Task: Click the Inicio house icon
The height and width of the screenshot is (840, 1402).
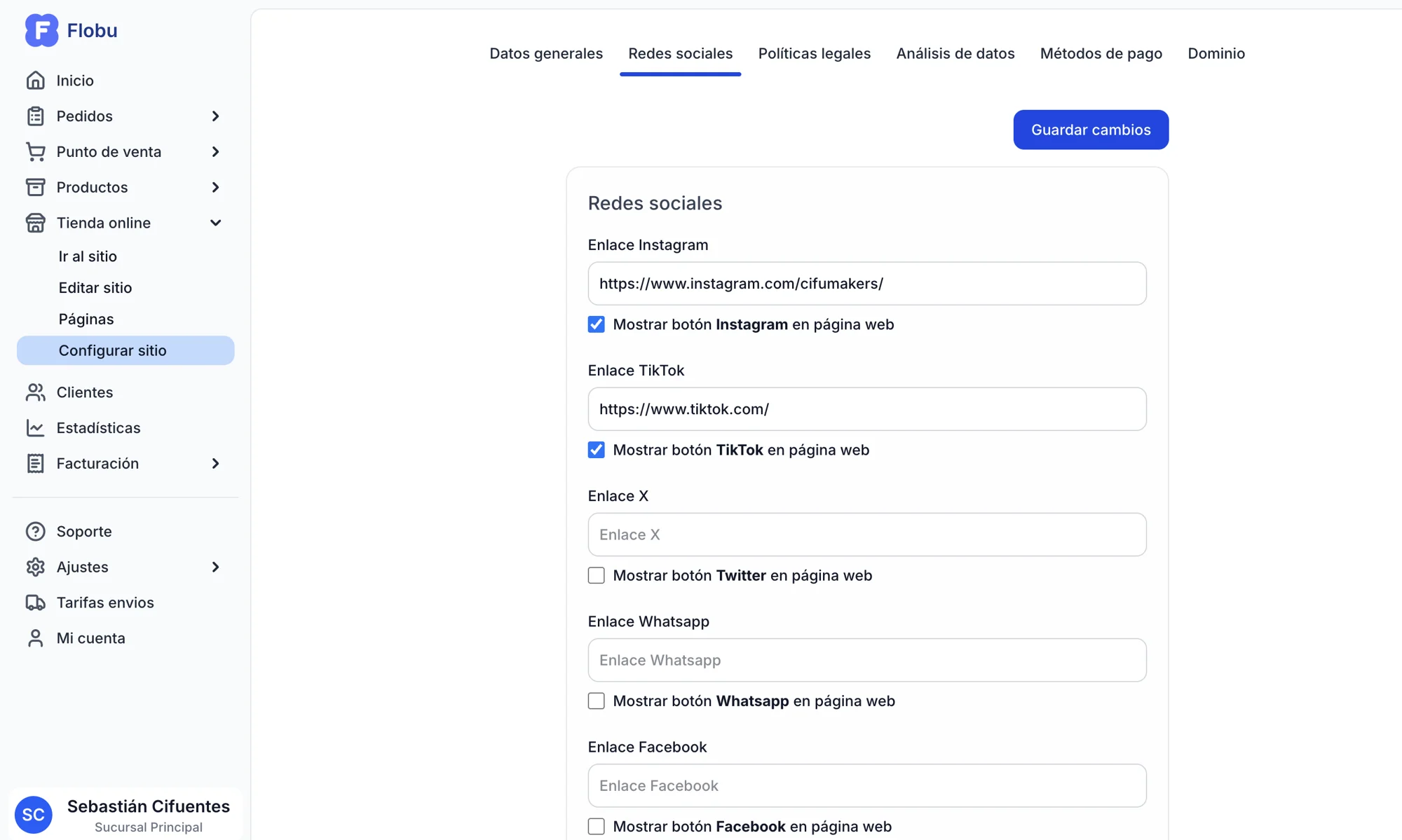Action: [35, 81]
